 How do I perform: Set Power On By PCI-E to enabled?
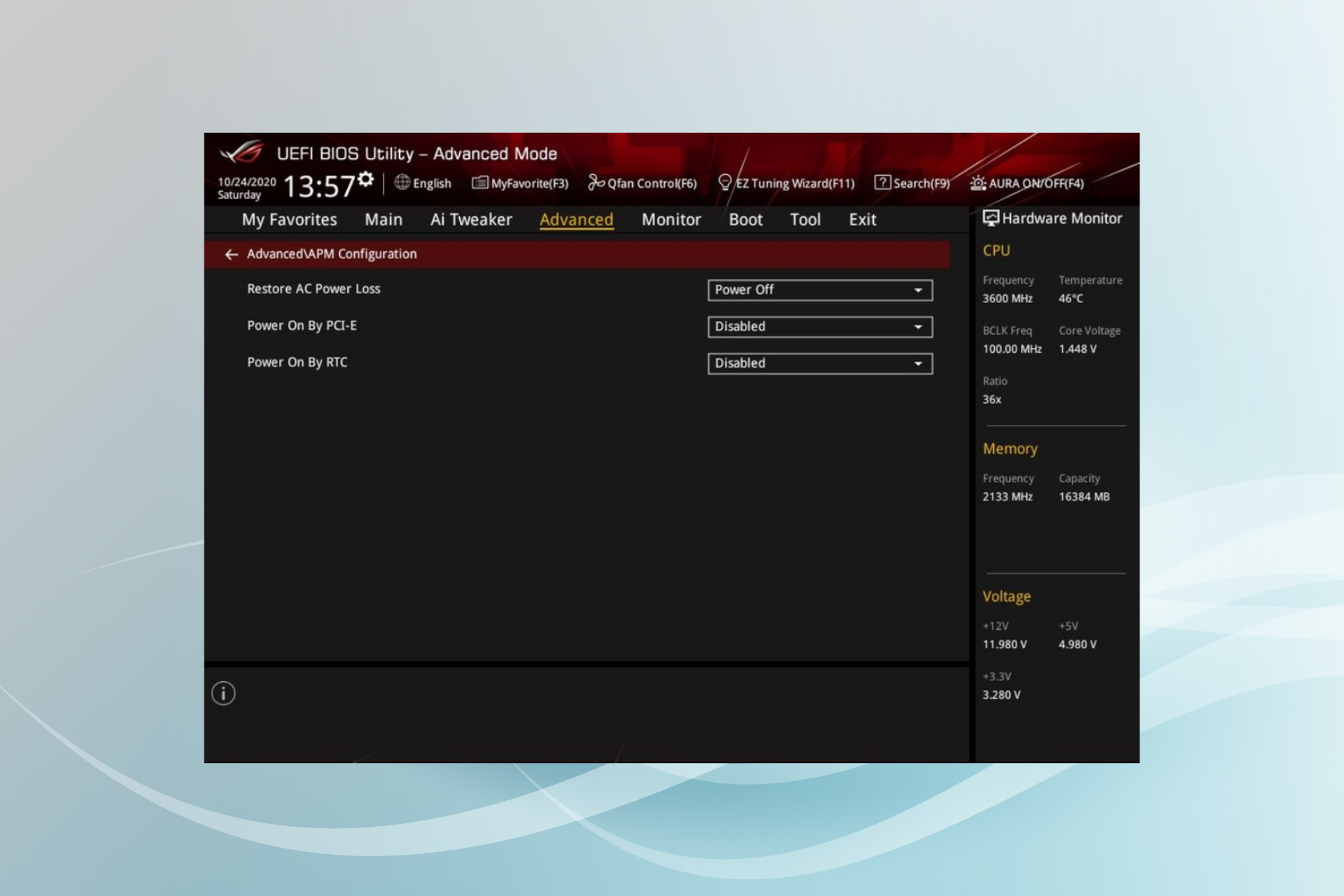click(x=819, y=326)
